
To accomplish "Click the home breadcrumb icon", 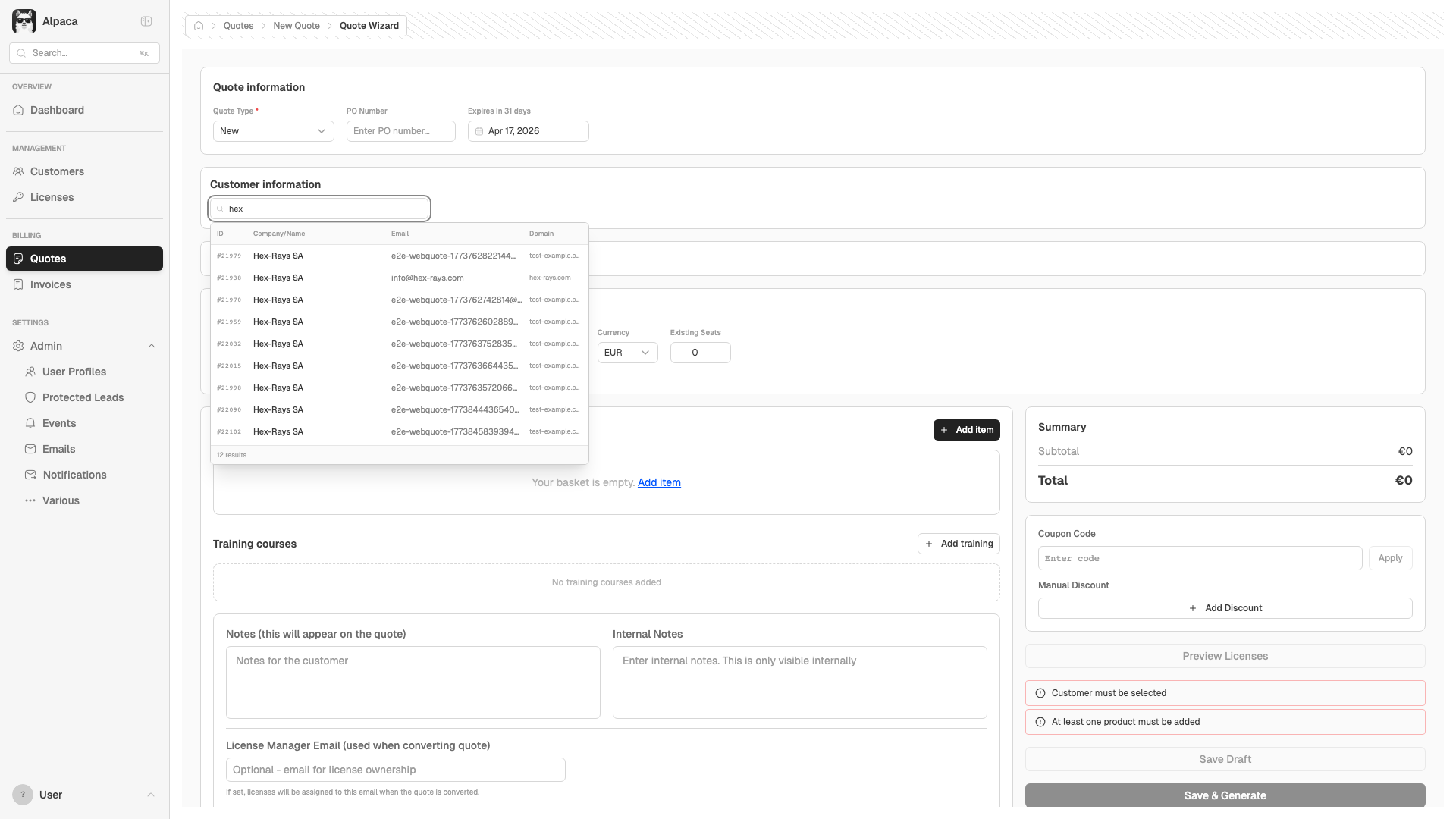I will [199, 26].
